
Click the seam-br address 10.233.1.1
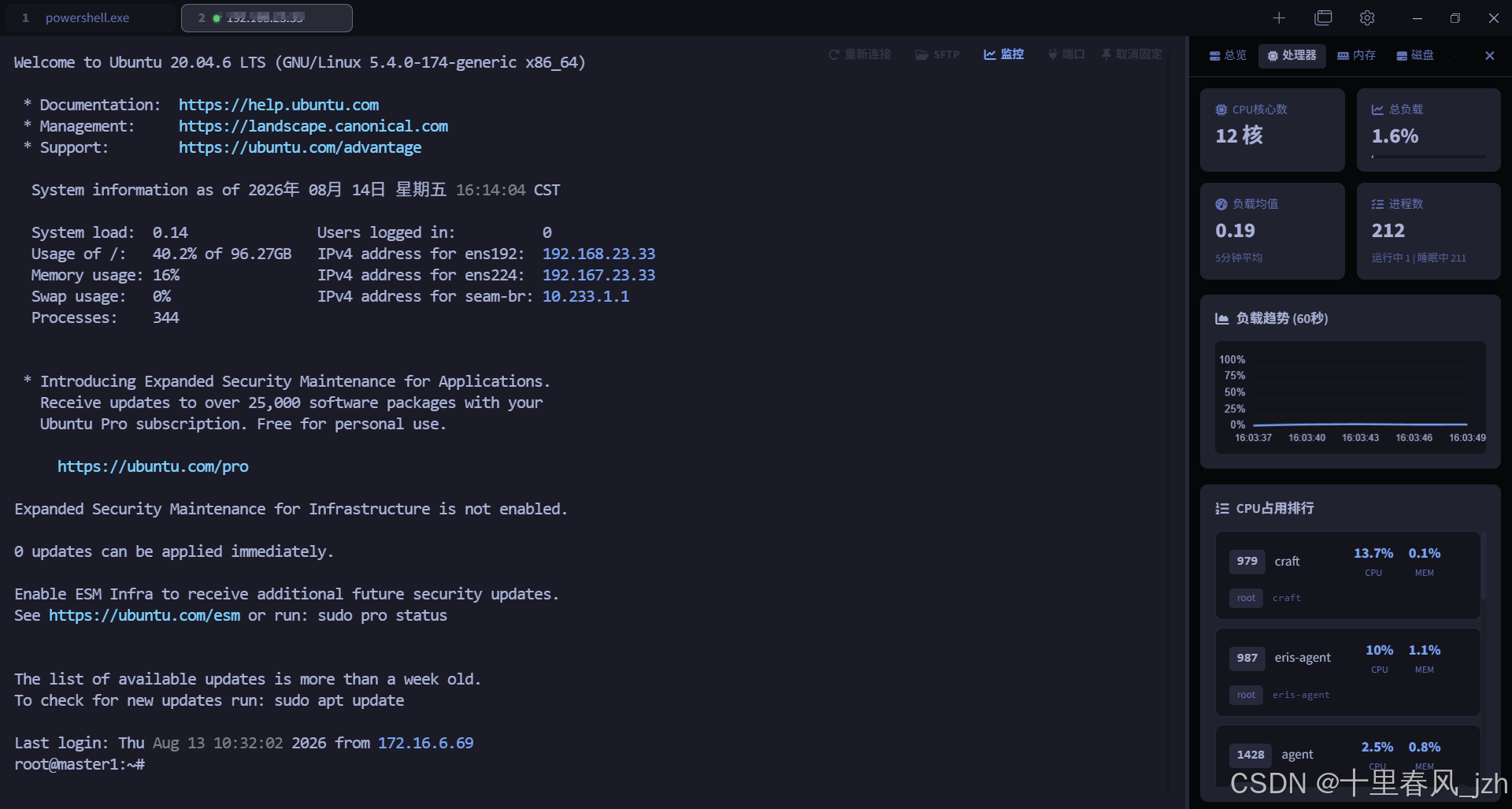point(586,296)
